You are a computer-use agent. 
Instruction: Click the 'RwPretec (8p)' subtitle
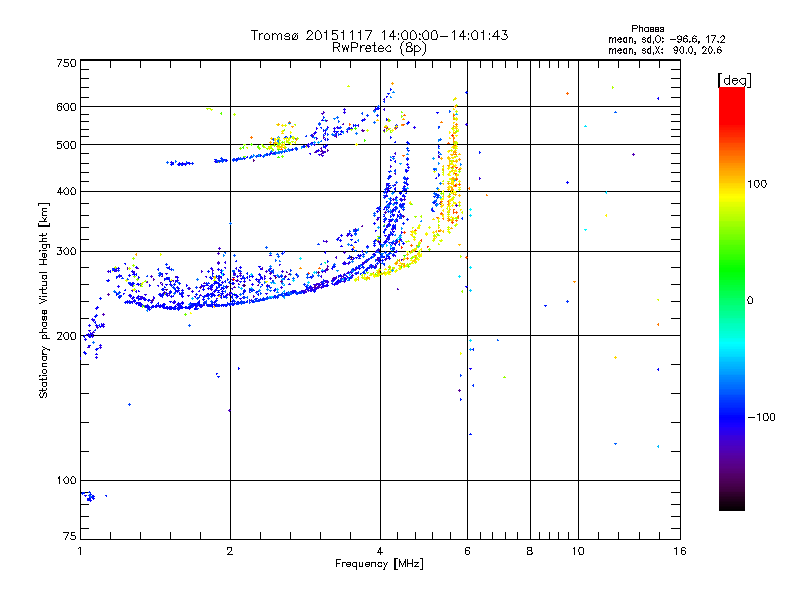point(379,48)
